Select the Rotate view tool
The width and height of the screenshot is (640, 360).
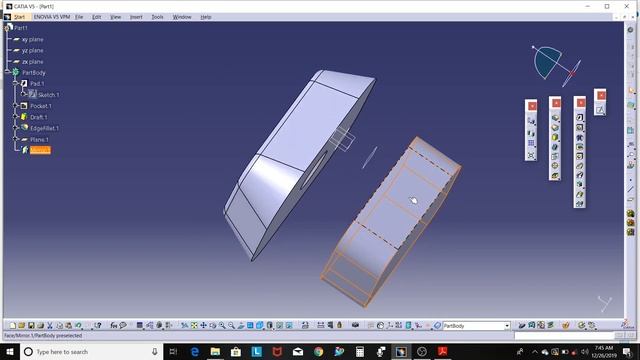(x=213, y=325)
